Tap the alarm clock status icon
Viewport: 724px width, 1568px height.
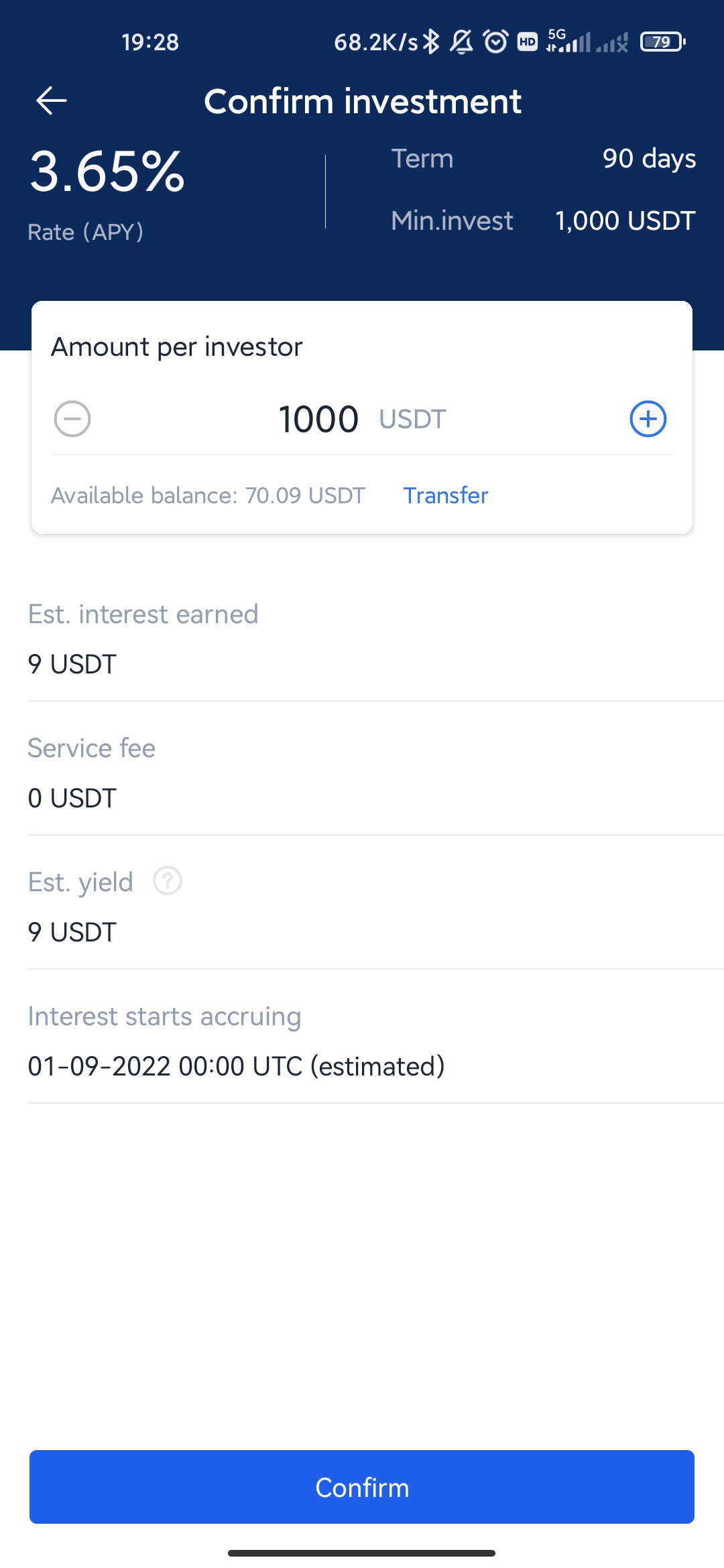[x=496, y=42]
